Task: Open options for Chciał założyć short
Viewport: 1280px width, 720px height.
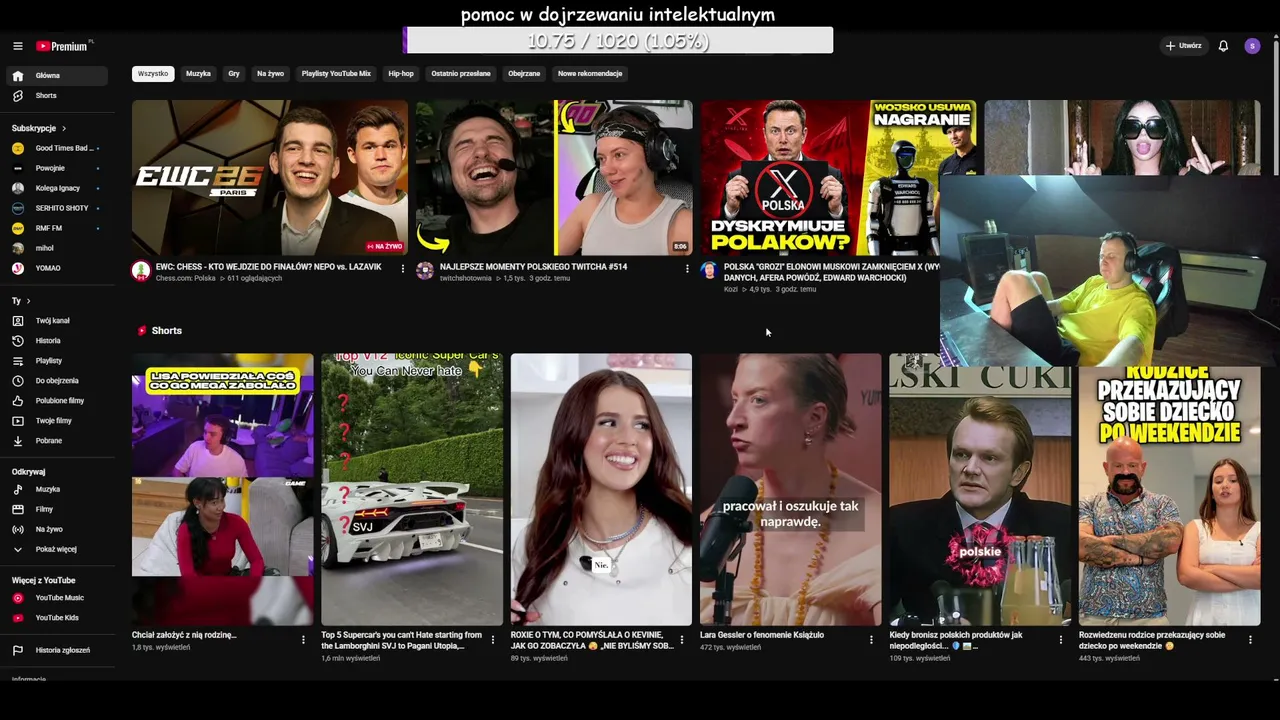Action: [303, 640]
